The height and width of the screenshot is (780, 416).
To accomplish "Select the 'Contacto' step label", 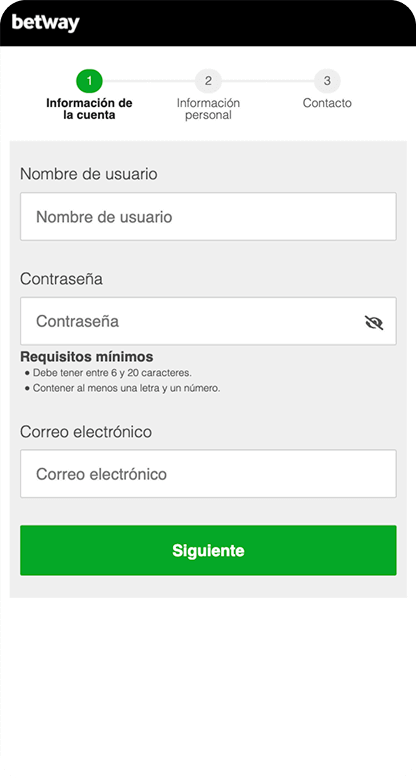I will [x=327, y=103].
